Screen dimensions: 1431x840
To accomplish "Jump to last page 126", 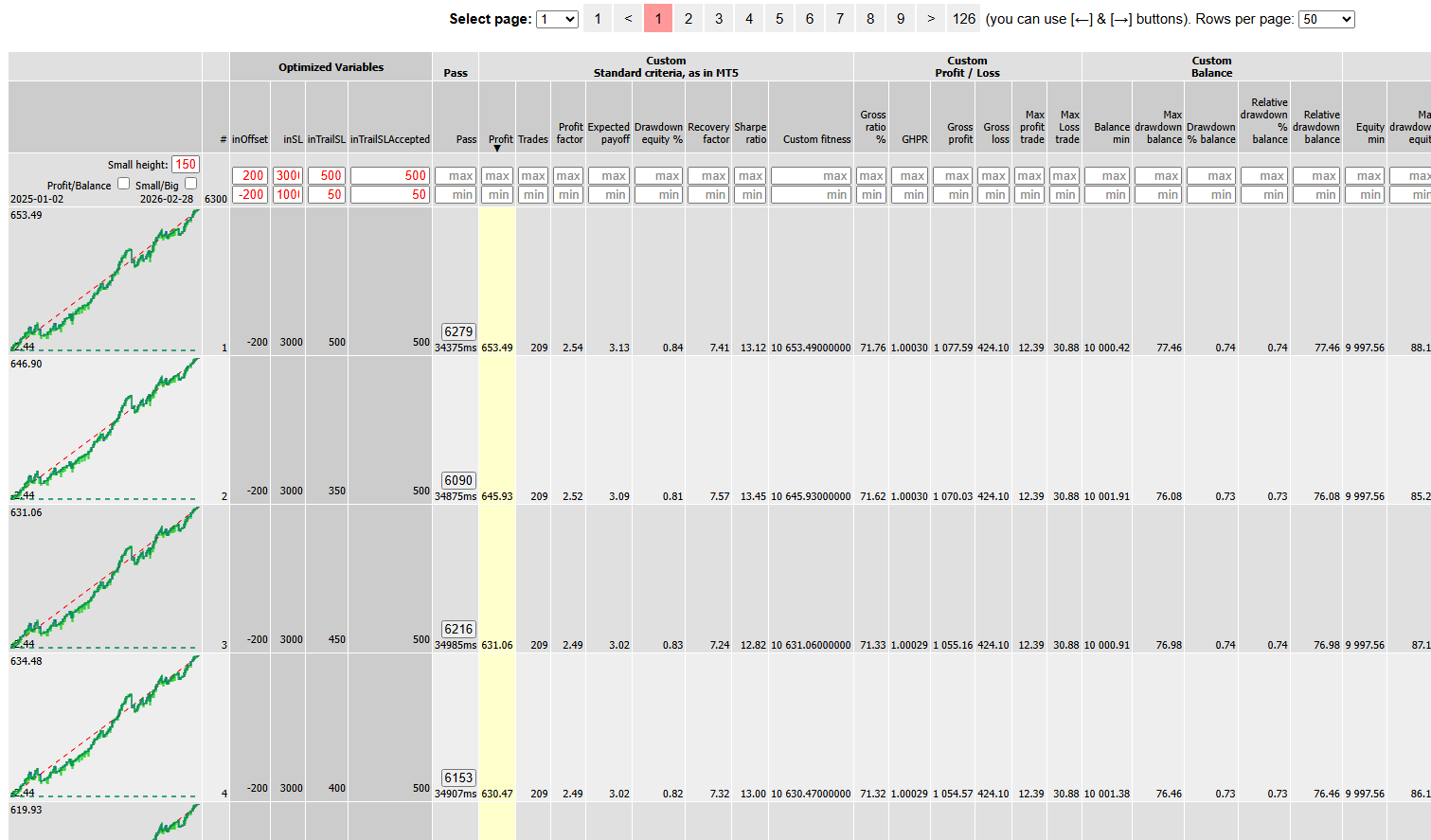I will 964,19.
